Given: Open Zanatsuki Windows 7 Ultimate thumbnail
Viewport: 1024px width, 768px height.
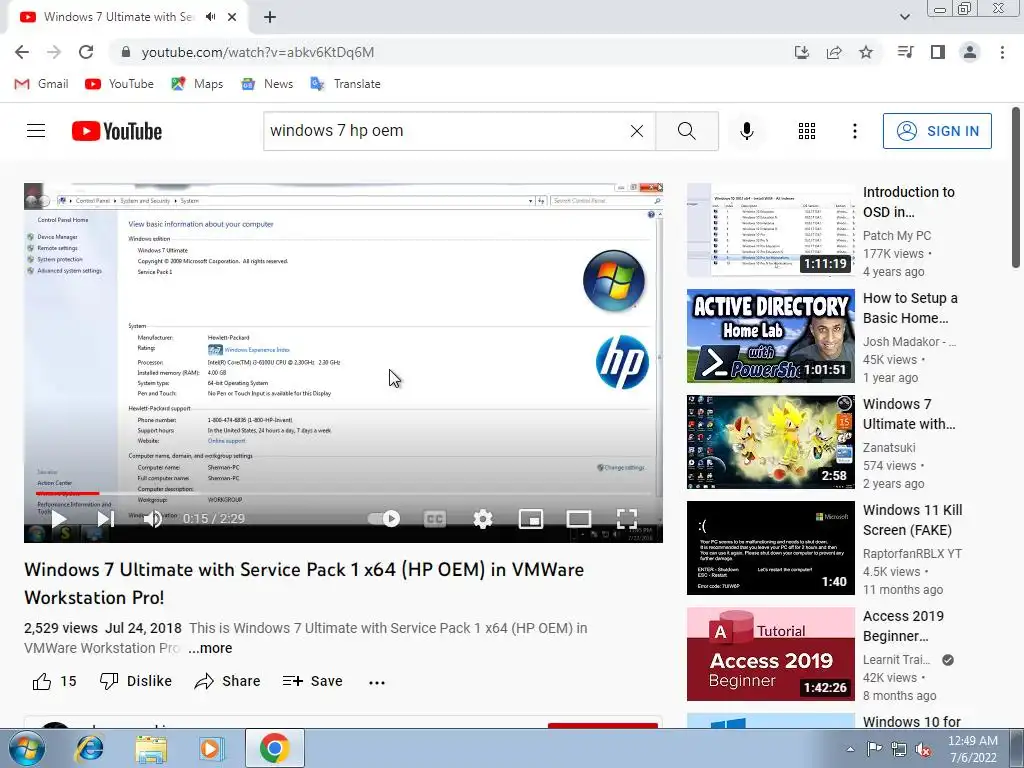Looking at the screenshot, I should pos(771,442).
